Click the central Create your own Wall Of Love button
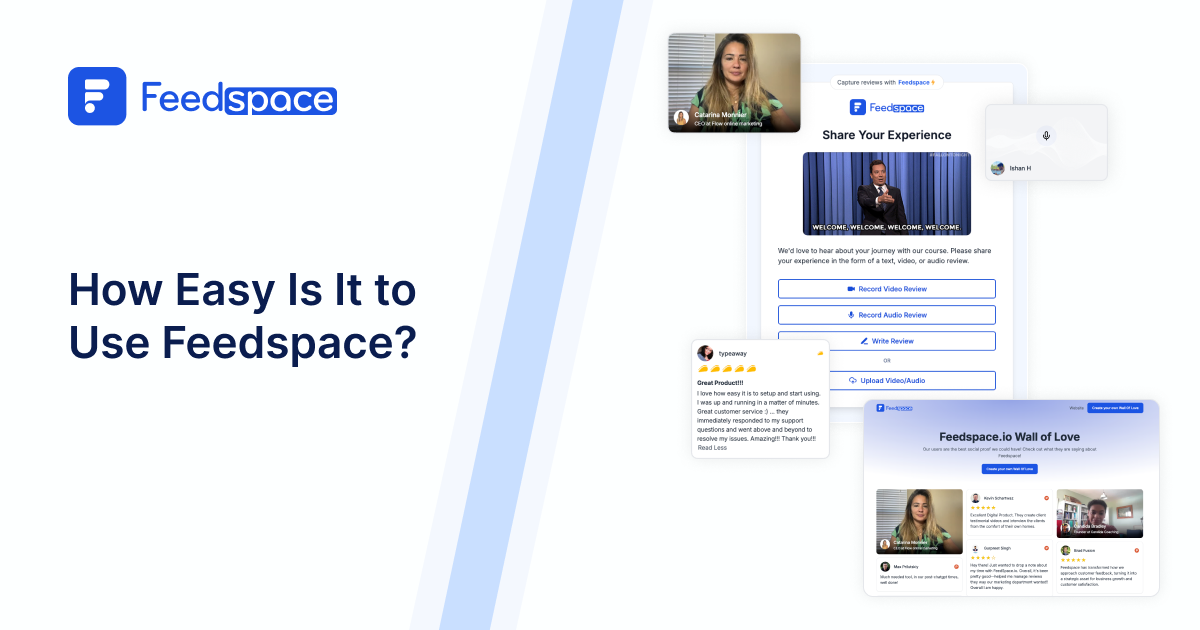Viewport: 1200px width, 630px height. click(1009, 468)
